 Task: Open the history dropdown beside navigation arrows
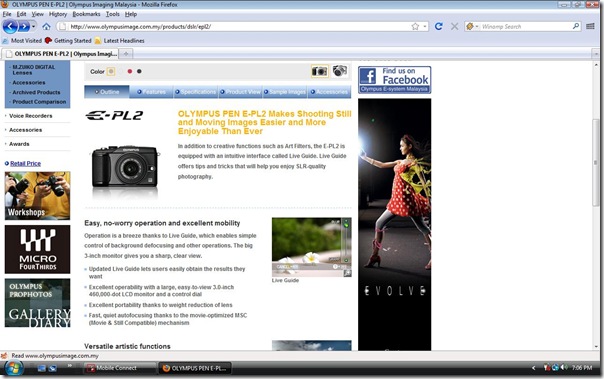[34, 27]
